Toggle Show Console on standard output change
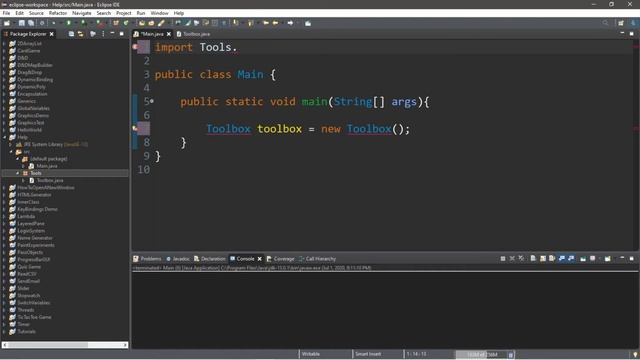640x360 pixels. 562,258
